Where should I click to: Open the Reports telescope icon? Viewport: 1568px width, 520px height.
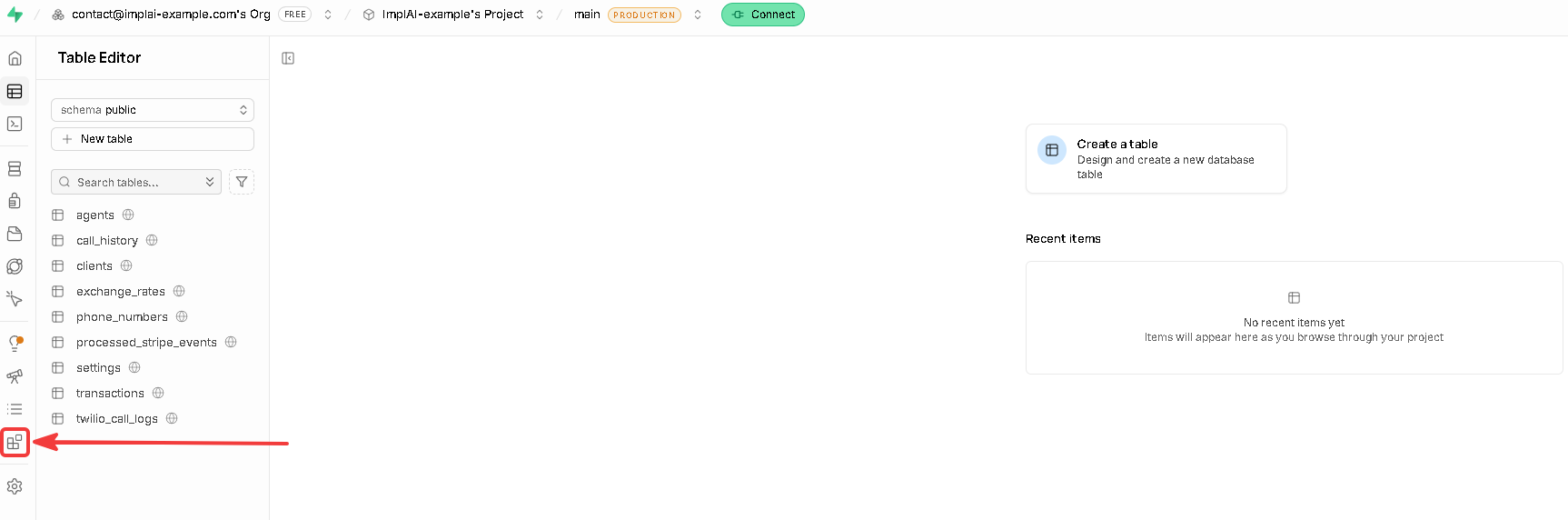[15, 376]
